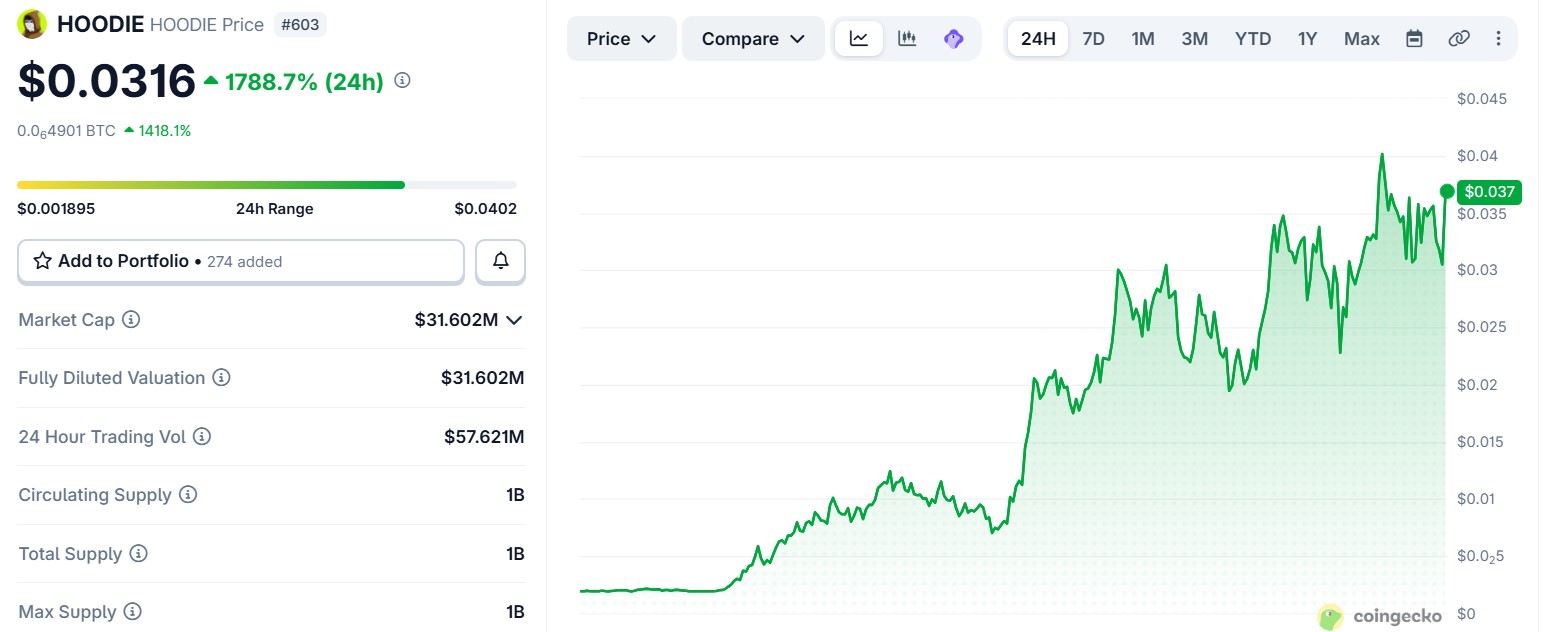Open price change info tooltip icon
Image resolution: width=1555 pixels, height=632 pixels.
tap(402, 80)
